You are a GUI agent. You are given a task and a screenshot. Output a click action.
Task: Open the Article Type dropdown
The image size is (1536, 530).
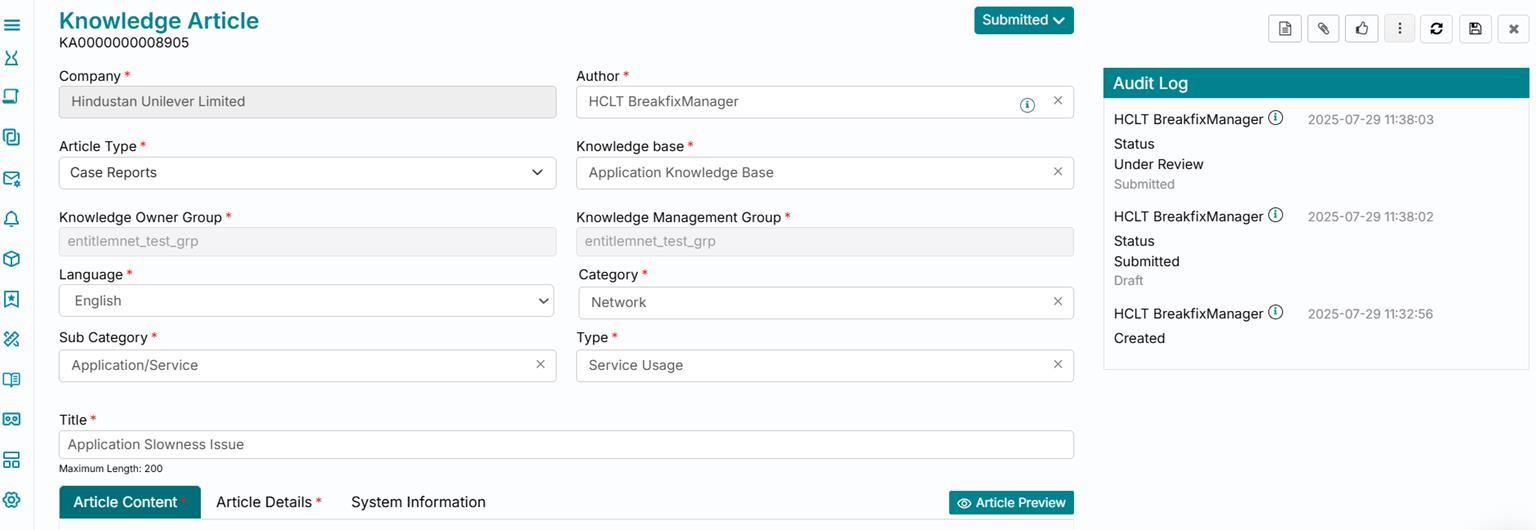coord(307,173)
